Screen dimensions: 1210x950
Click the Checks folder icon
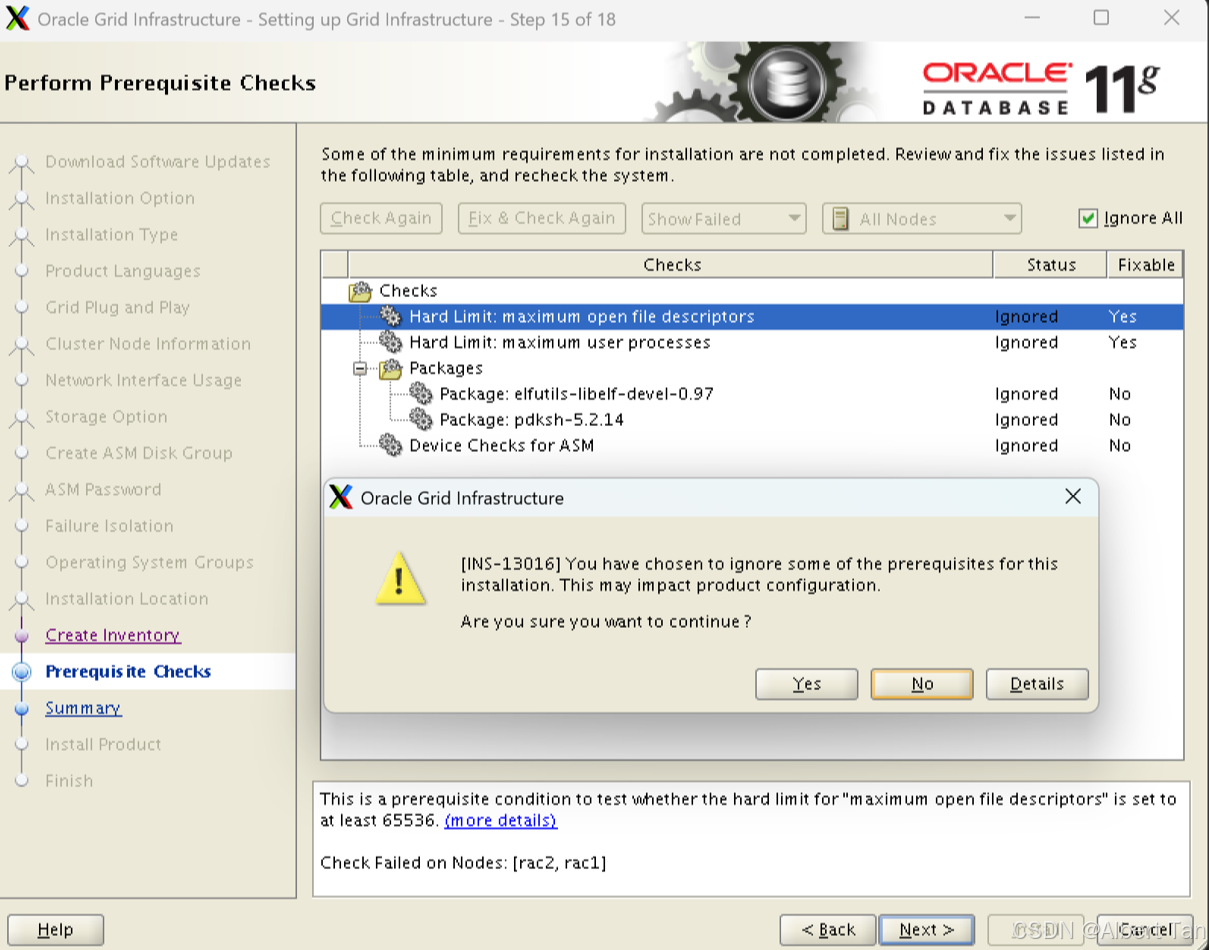pos(360,292)
